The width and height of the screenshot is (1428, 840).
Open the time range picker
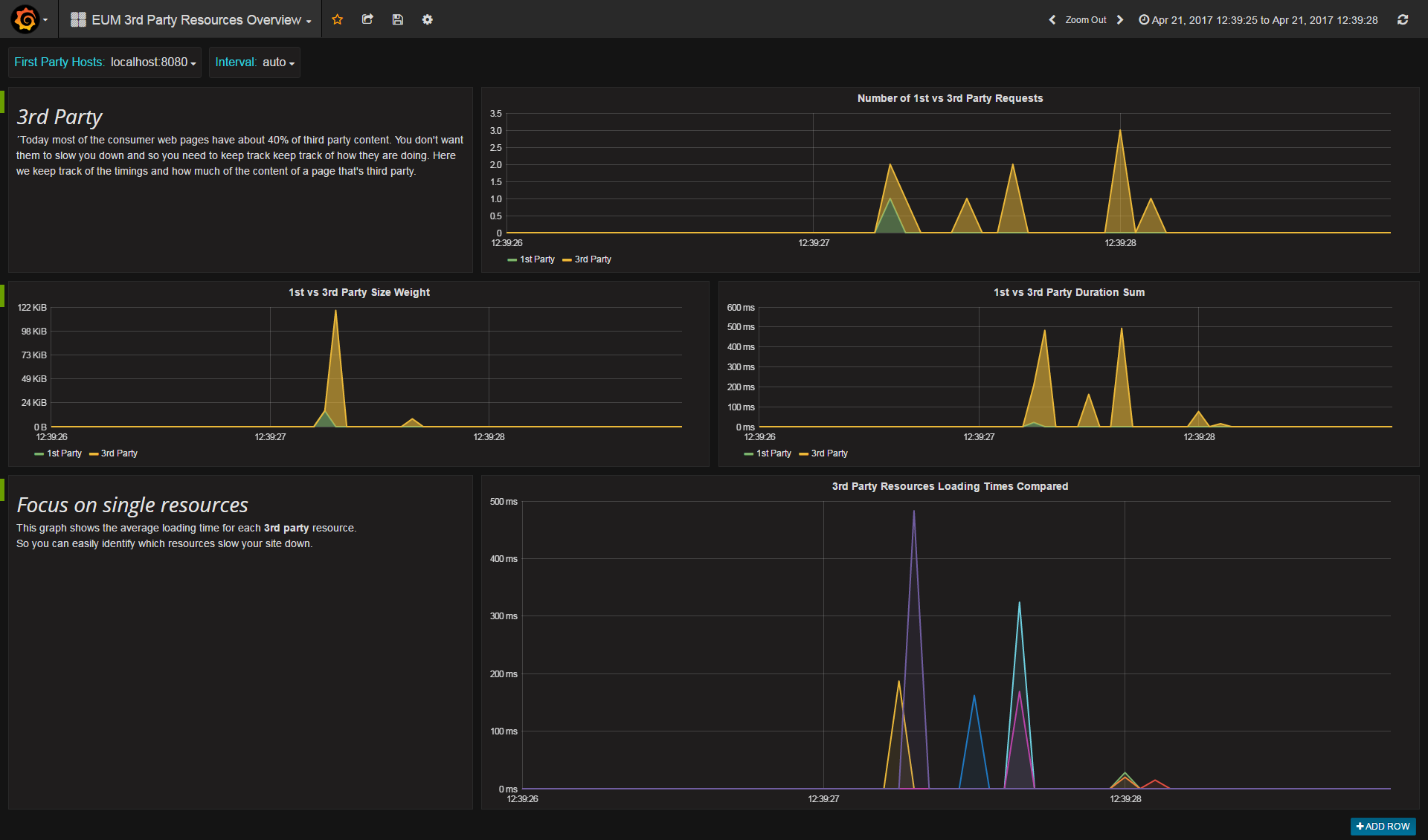[1258, 20]
